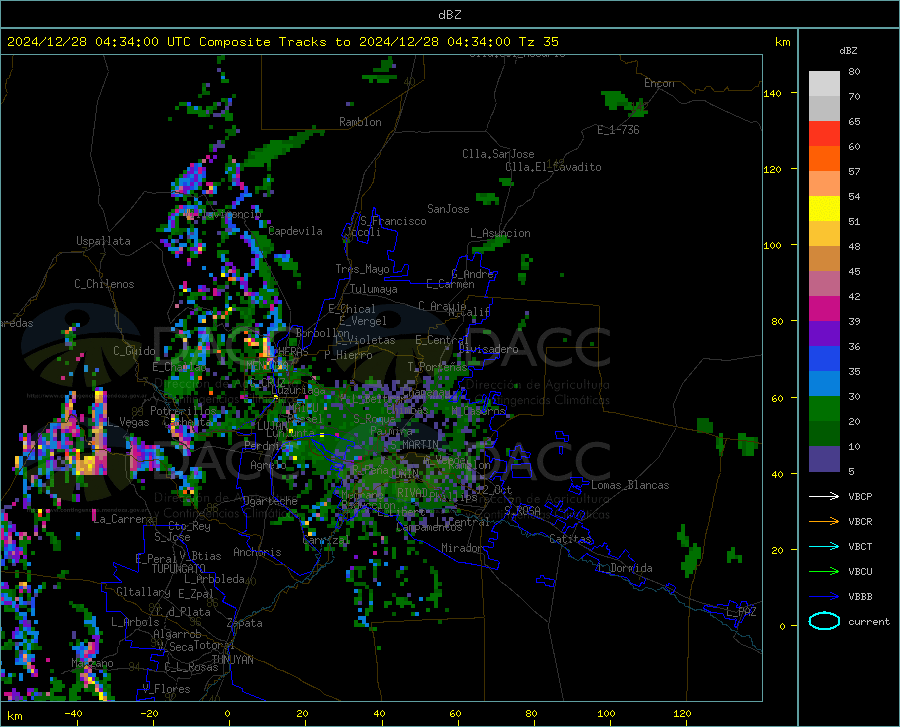Select the magenta 39 dBZ color swatch
Viewport: 900px width, 727px height.
coord(824,309)
